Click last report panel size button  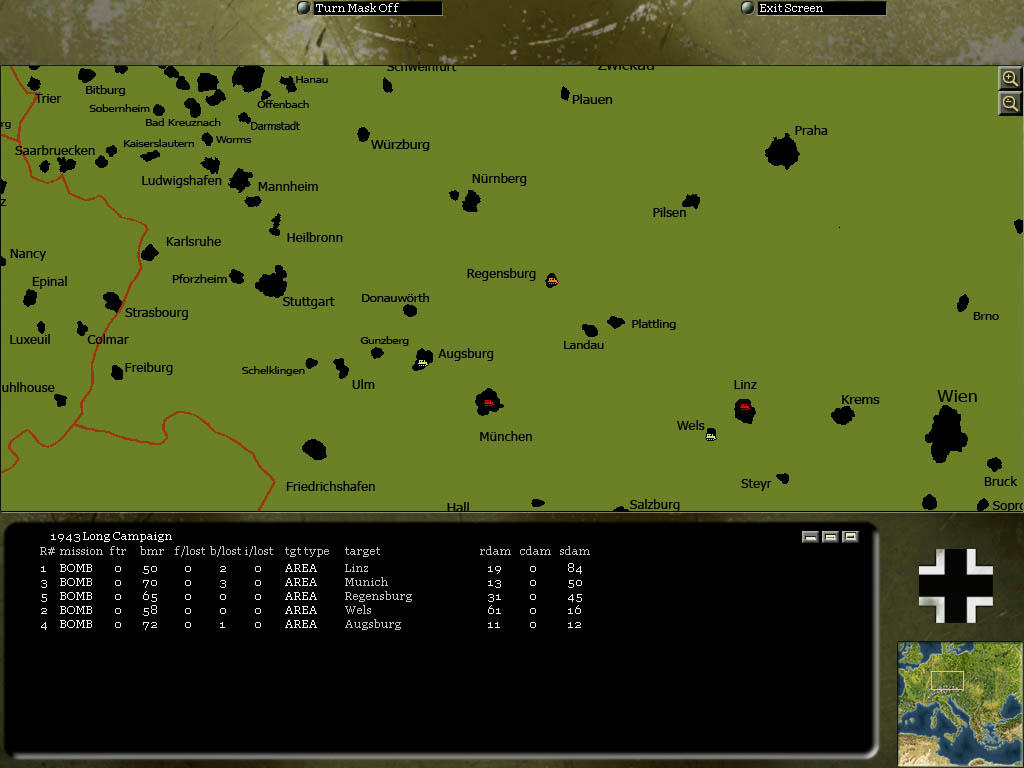(x=850, y=537)
